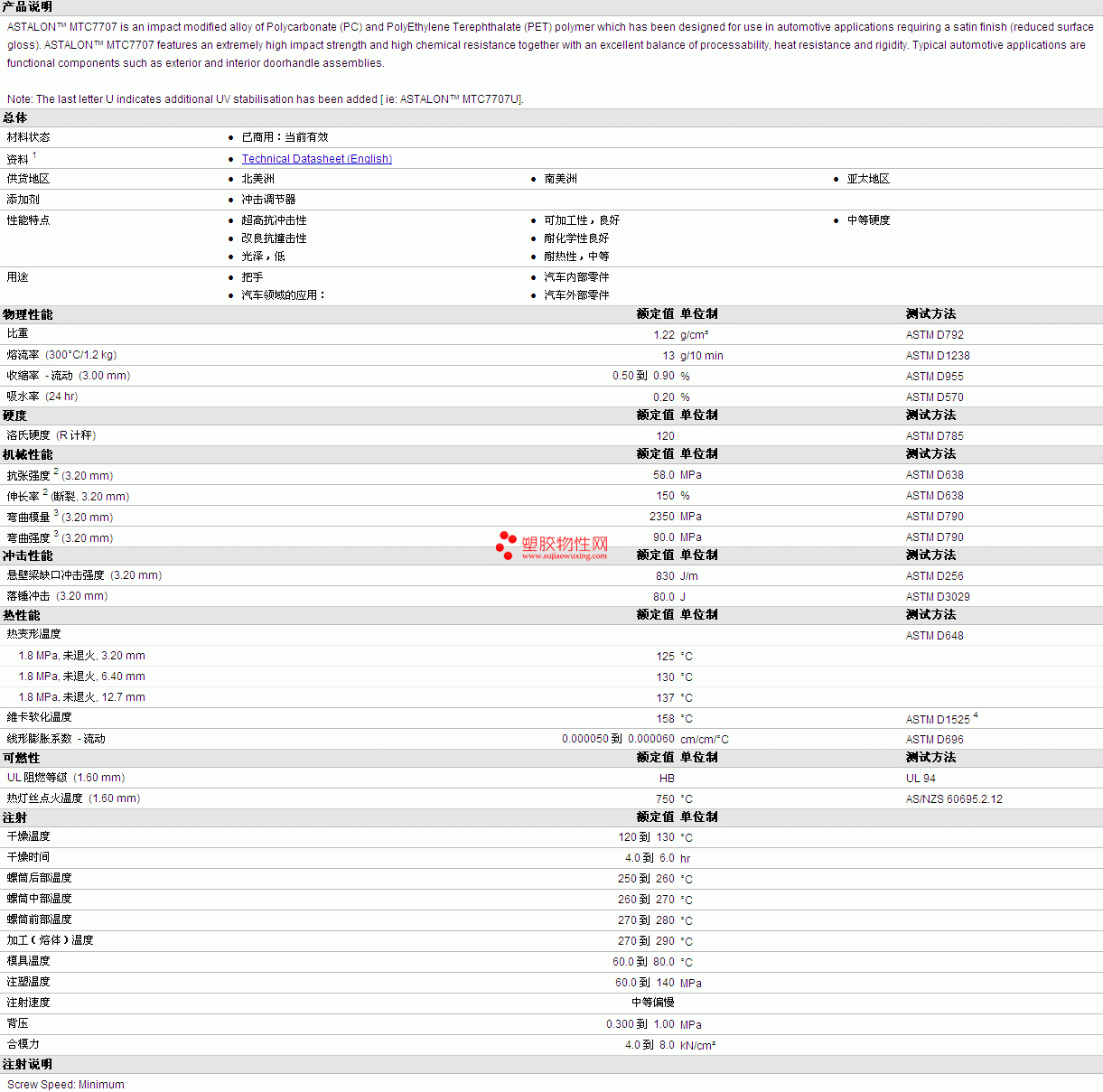Click the 机械性能 section header
Image resolution: width=1103 pixels, height=1092 pixels.
[x=28, y=454]
